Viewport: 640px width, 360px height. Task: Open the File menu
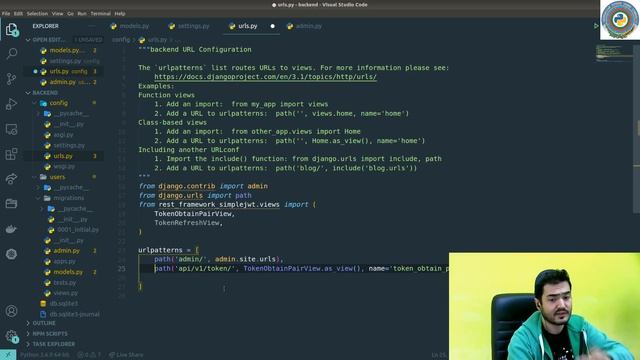[x=6, y=13]
